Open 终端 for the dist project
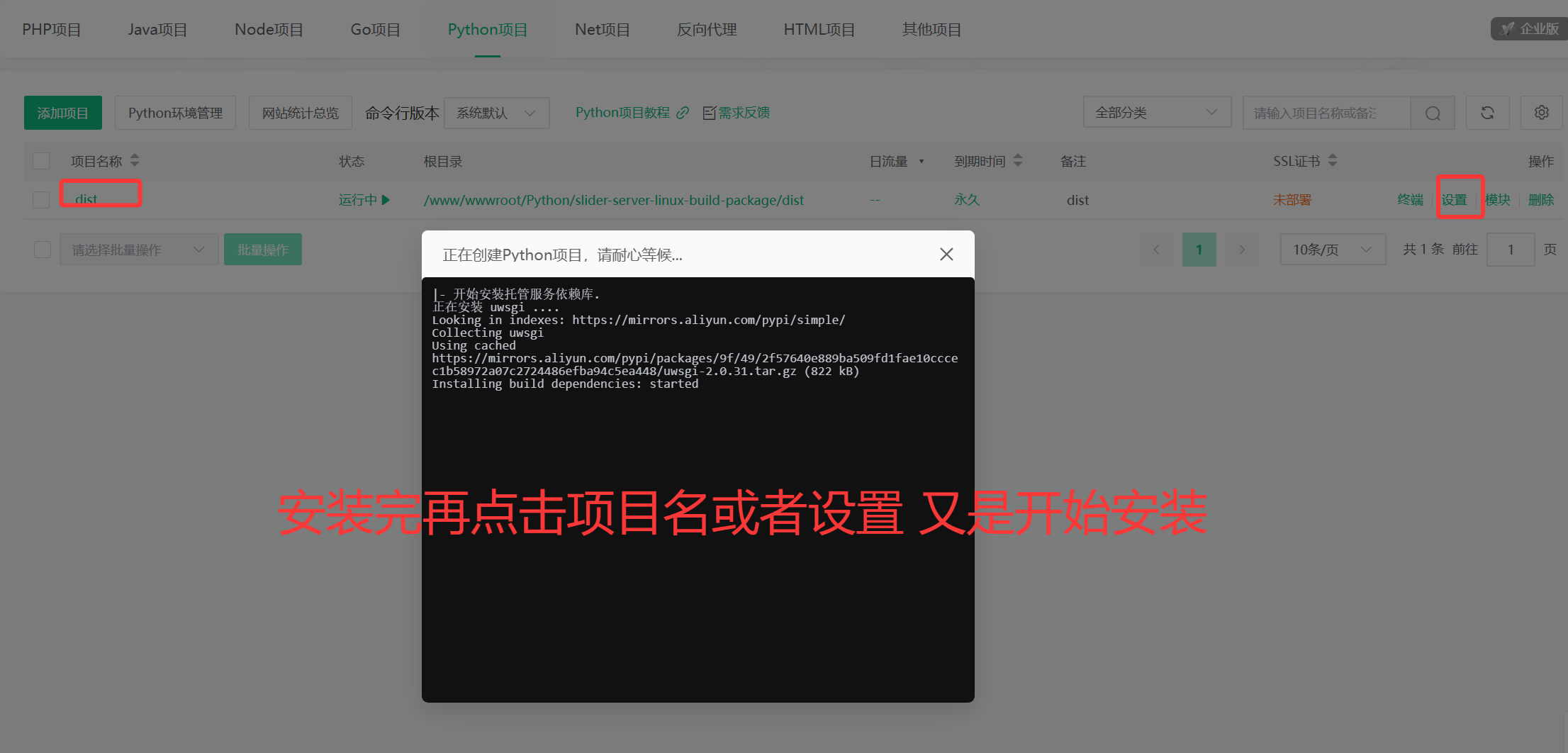The width and height of the screenshot is (1568, 753). pyautogui.click(x=1410, y=200)
